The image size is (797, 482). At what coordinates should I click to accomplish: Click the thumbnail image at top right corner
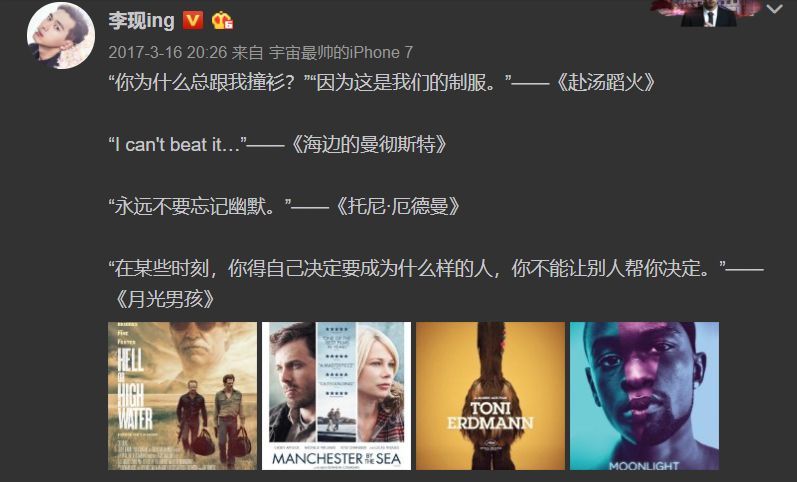[x=709, y=13]
